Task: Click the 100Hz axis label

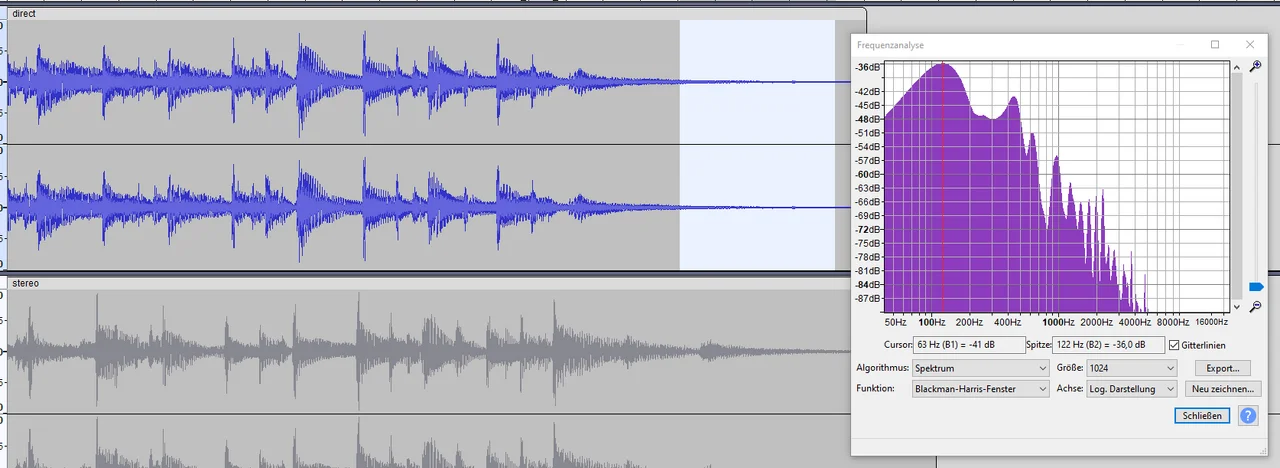Action: [931, 323]
